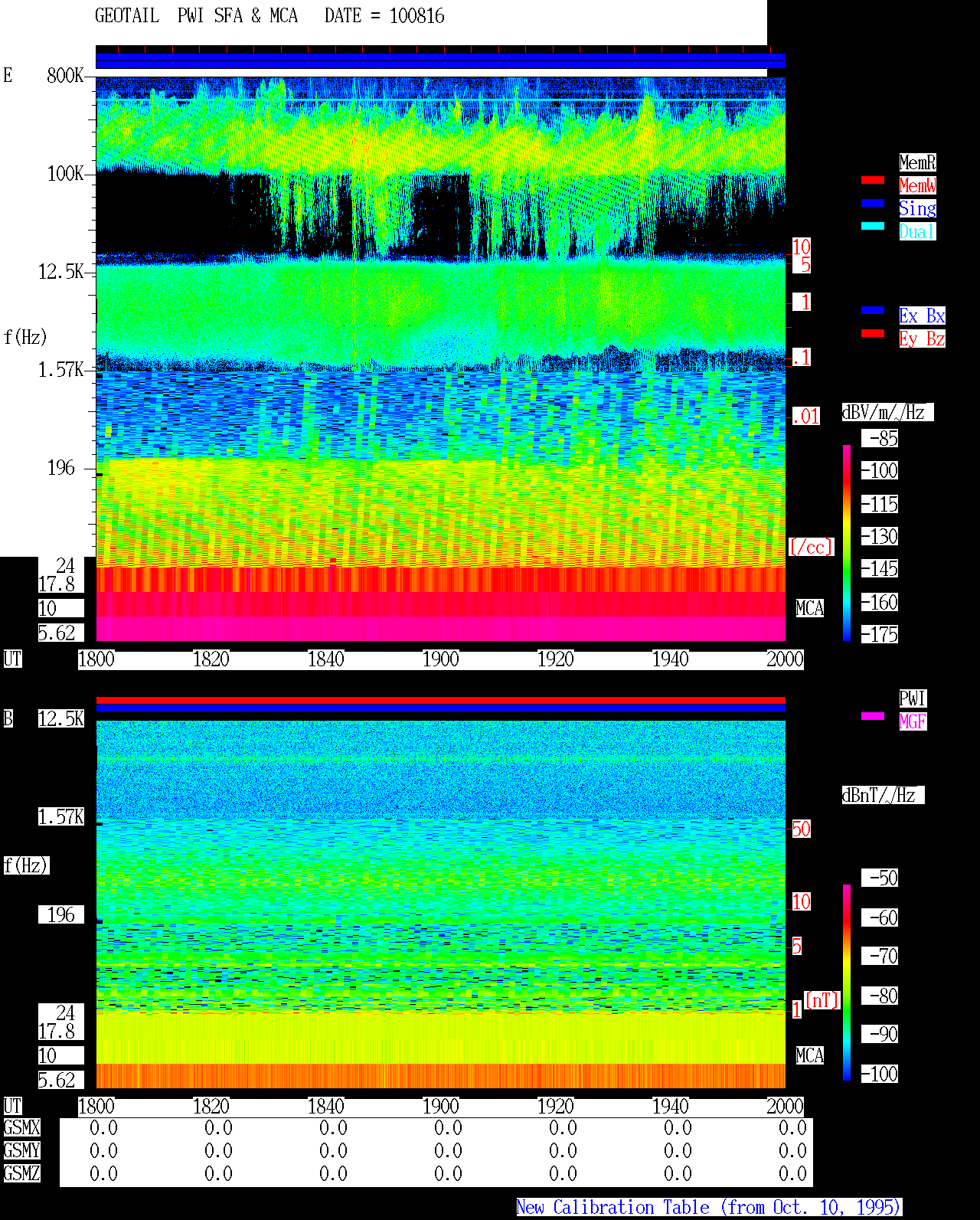Click the '800K' frequency axis label
The image size is (980, 1220).
pos(65,75)
